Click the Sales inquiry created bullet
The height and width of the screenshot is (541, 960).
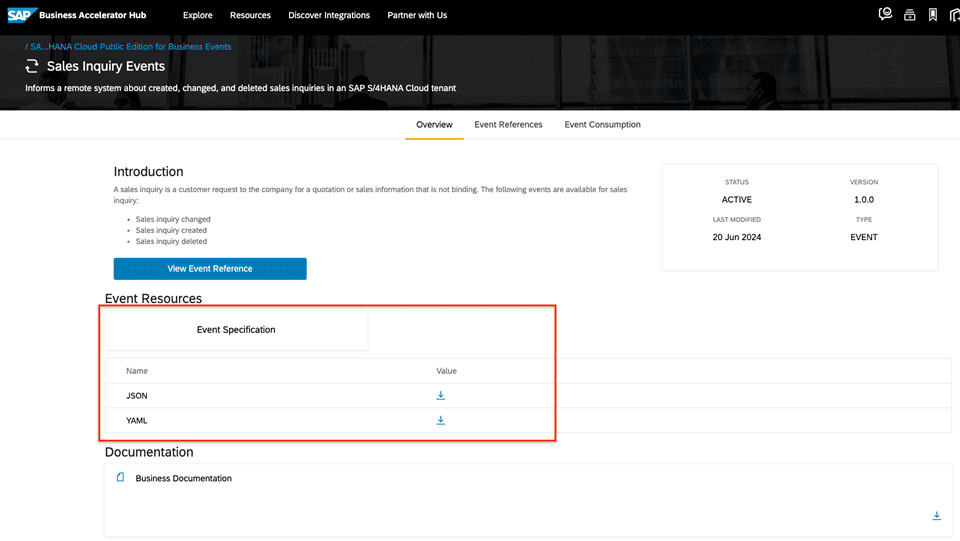(171, 230)
